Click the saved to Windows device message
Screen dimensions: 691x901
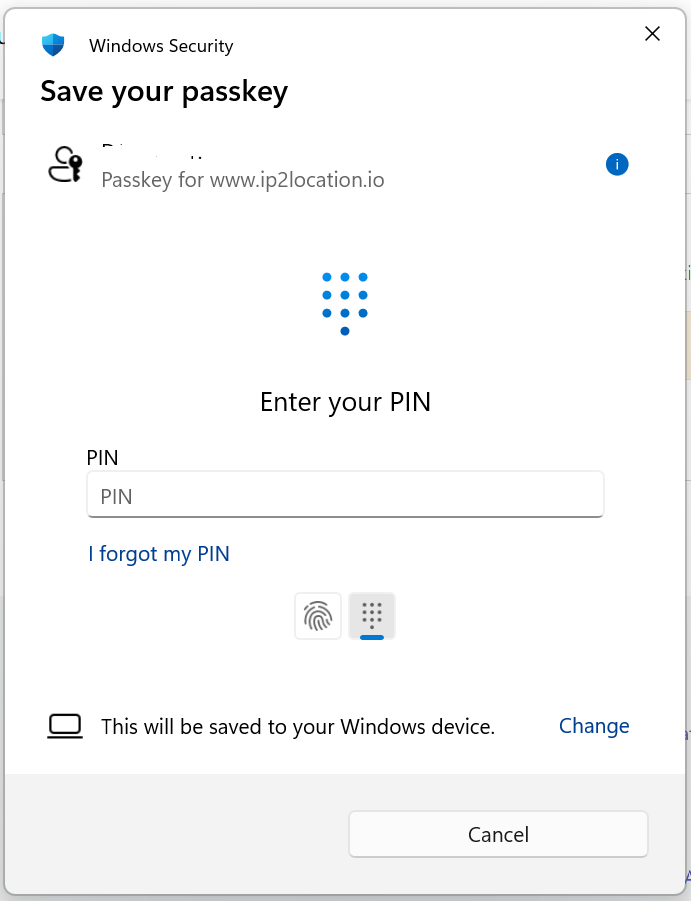[x=298, y=727]
